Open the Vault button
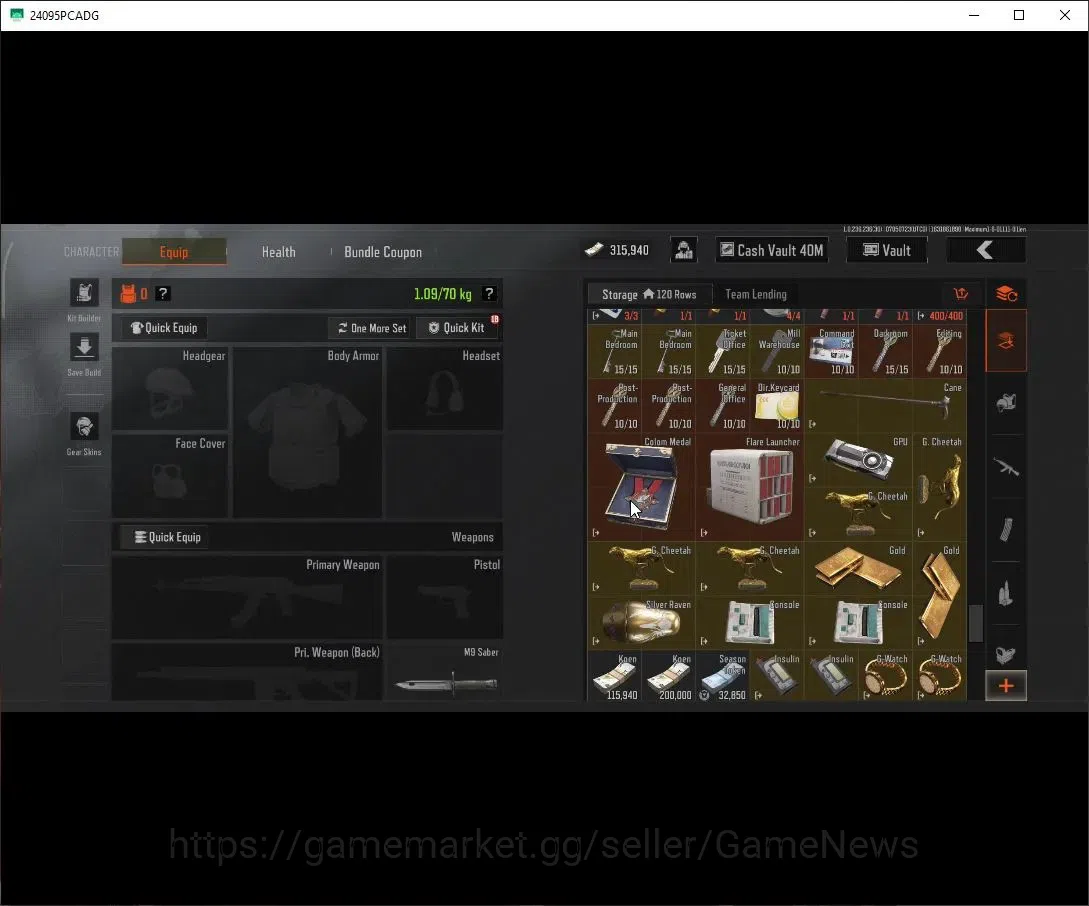 (887, 250)
